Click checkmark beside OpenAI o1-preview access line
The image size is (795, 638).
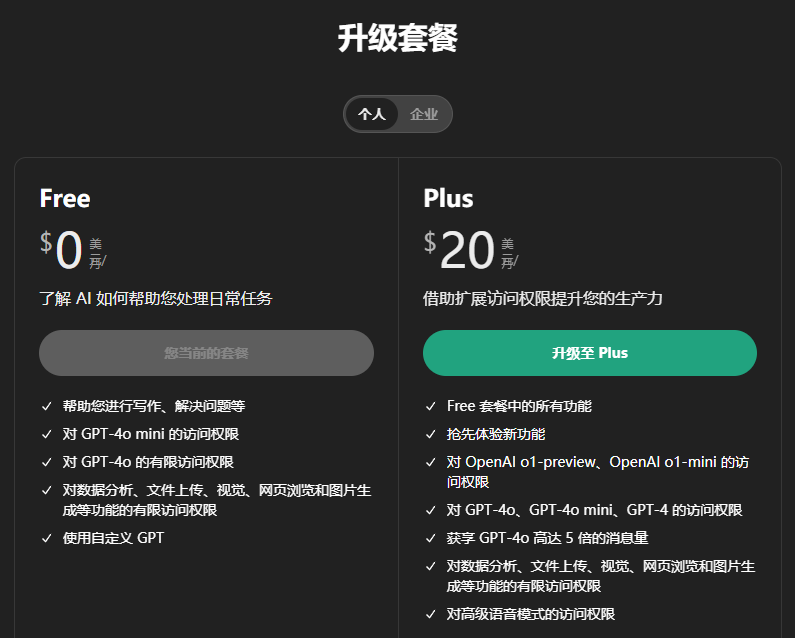[x=430, y=462]
